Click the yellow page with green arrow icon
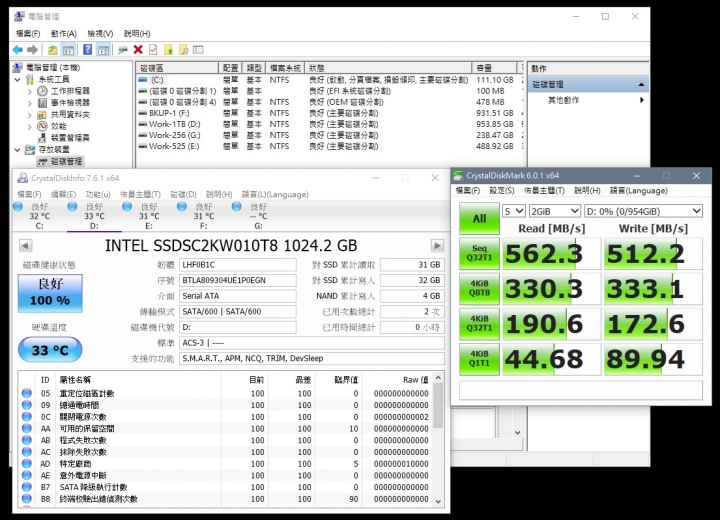The image size is (720, 520). 168,50
